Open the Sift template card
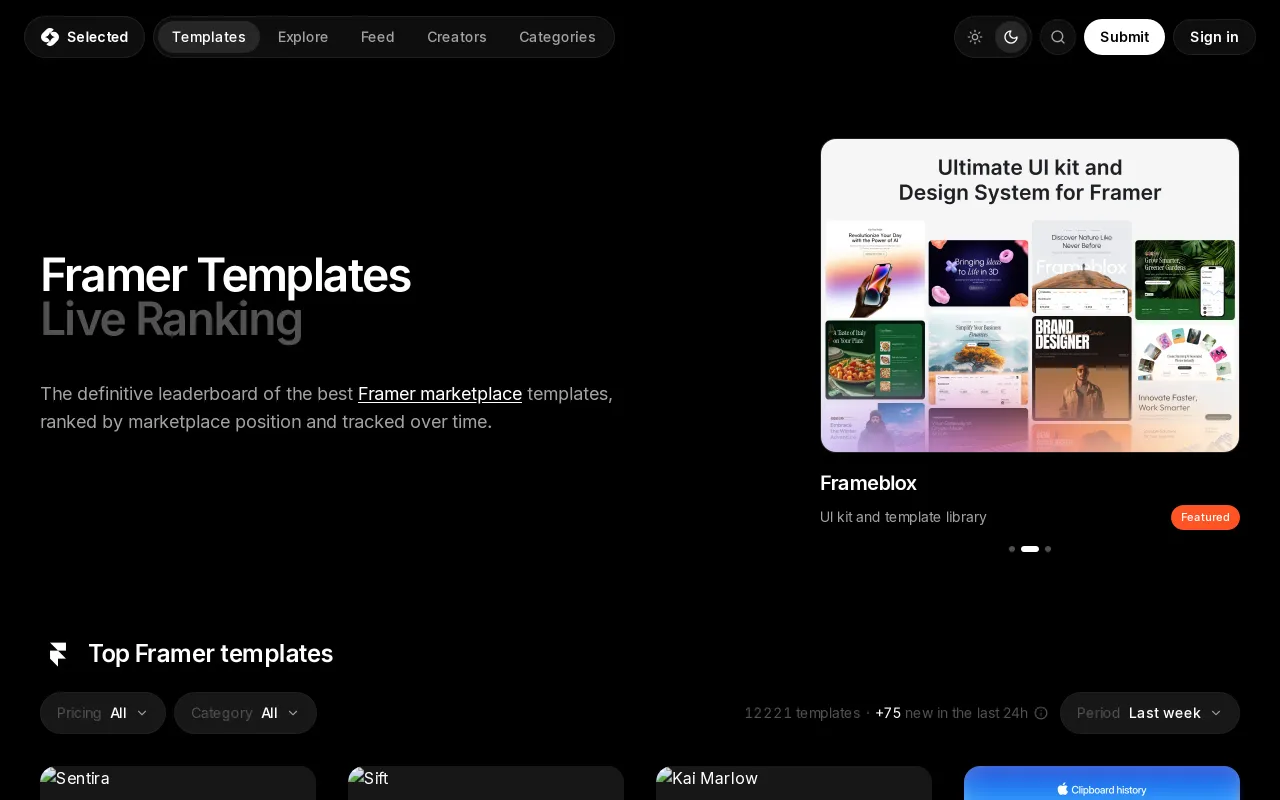 click(x=486, y=783)
